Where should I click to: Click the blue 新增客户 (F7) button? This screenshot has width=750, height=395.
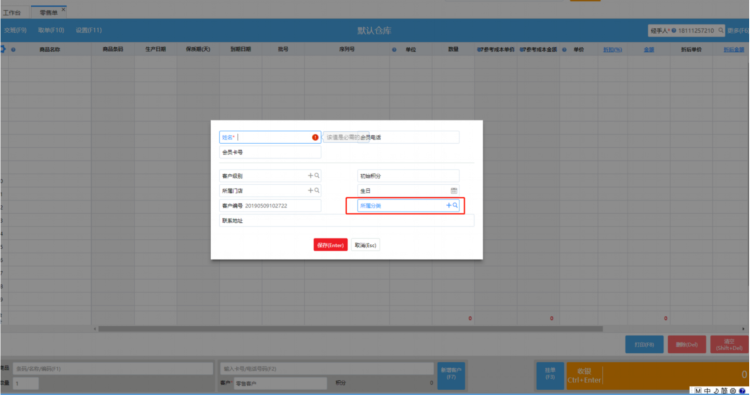click(x=451, y=375)
